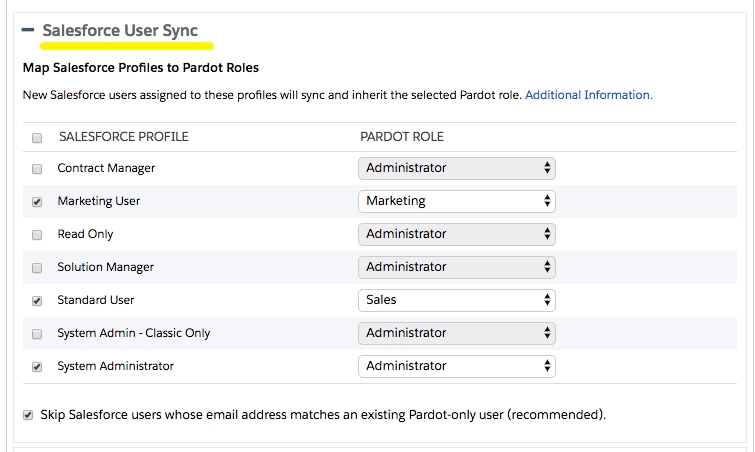Uncheck the System Administrator profile checkbox
755x452 pixels.
tap(37, 367)
